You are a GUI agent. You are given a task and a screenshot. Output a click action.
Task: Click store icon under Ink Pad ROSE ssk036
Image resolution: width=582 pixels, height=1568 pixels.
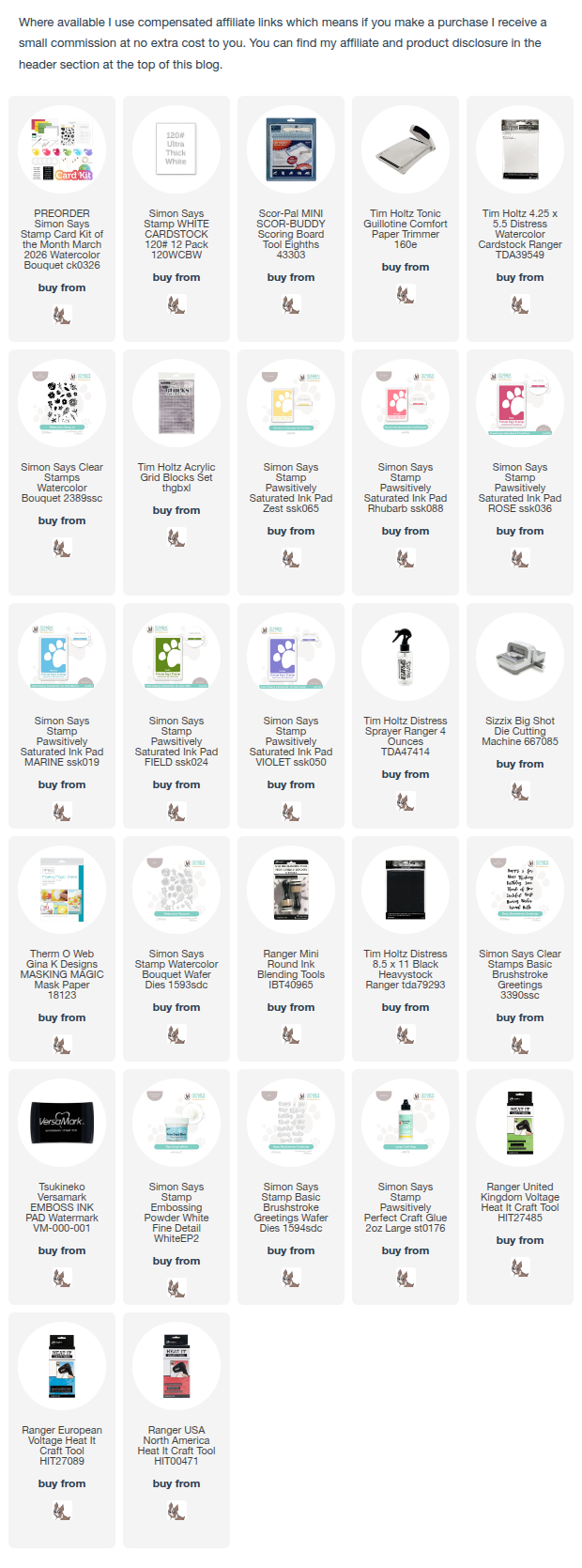[x=520, y=558]
